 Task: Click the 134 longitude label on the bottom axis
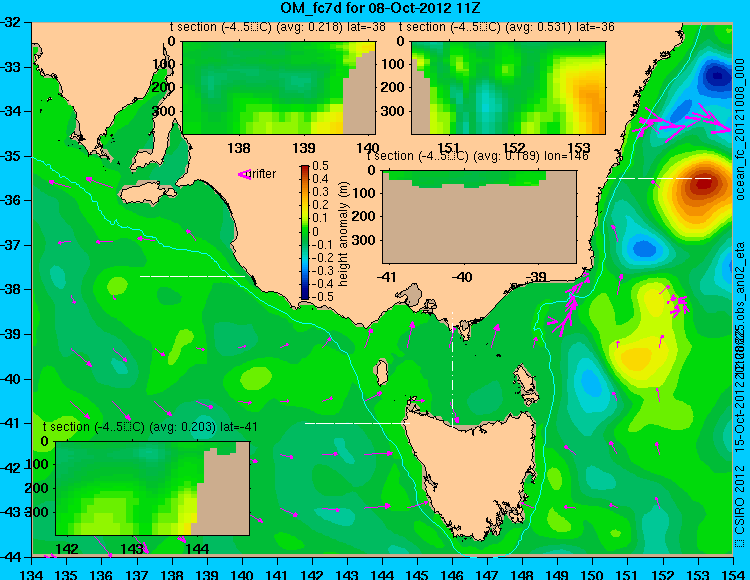coord(32,574)
